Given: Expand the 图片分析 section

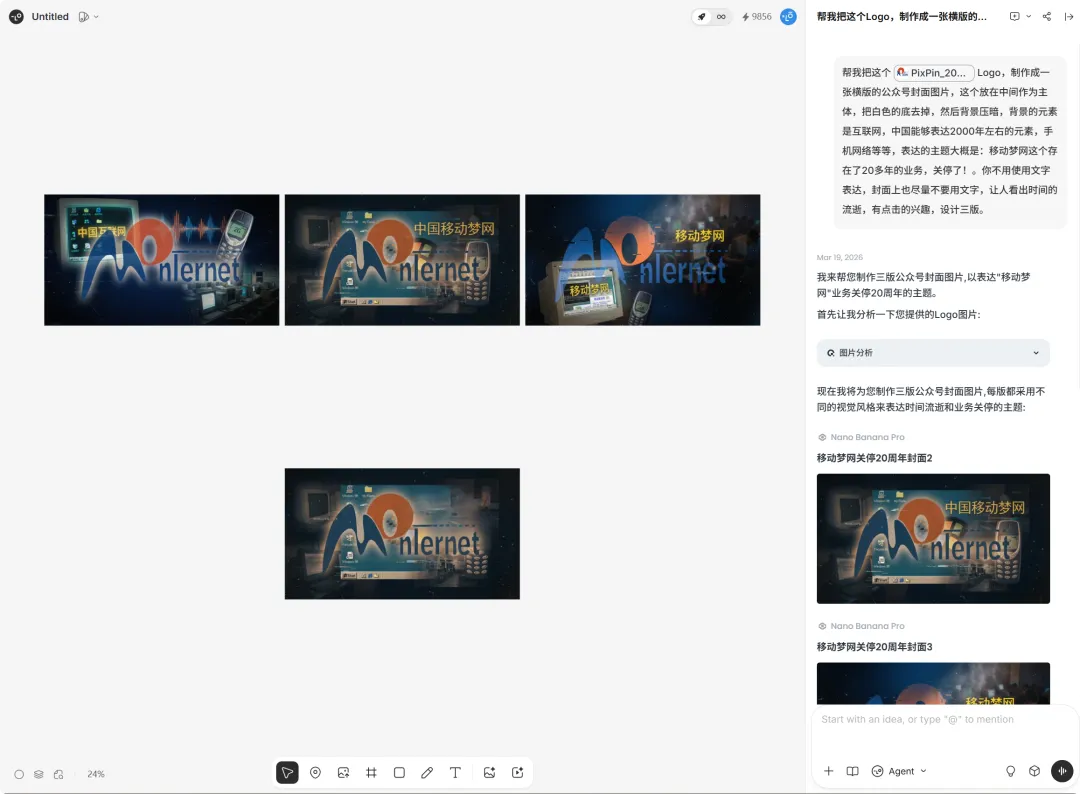Looking at the screenshot, I should tap(933, 353).
